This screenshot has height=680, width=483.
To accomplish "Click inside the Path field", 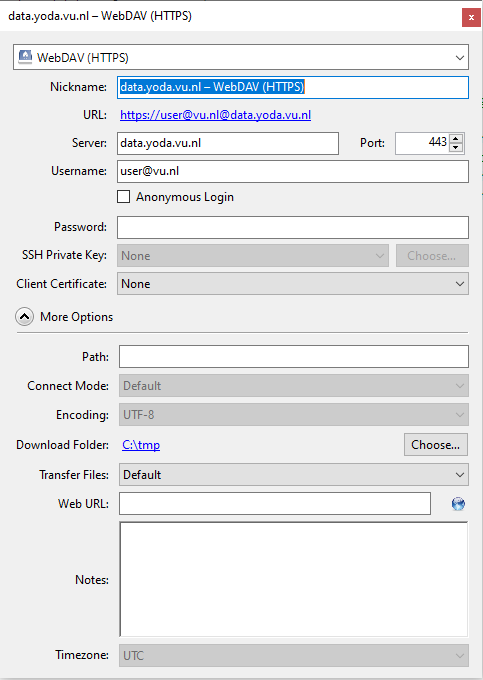I will pyautogui.click(x=294, y=356).
